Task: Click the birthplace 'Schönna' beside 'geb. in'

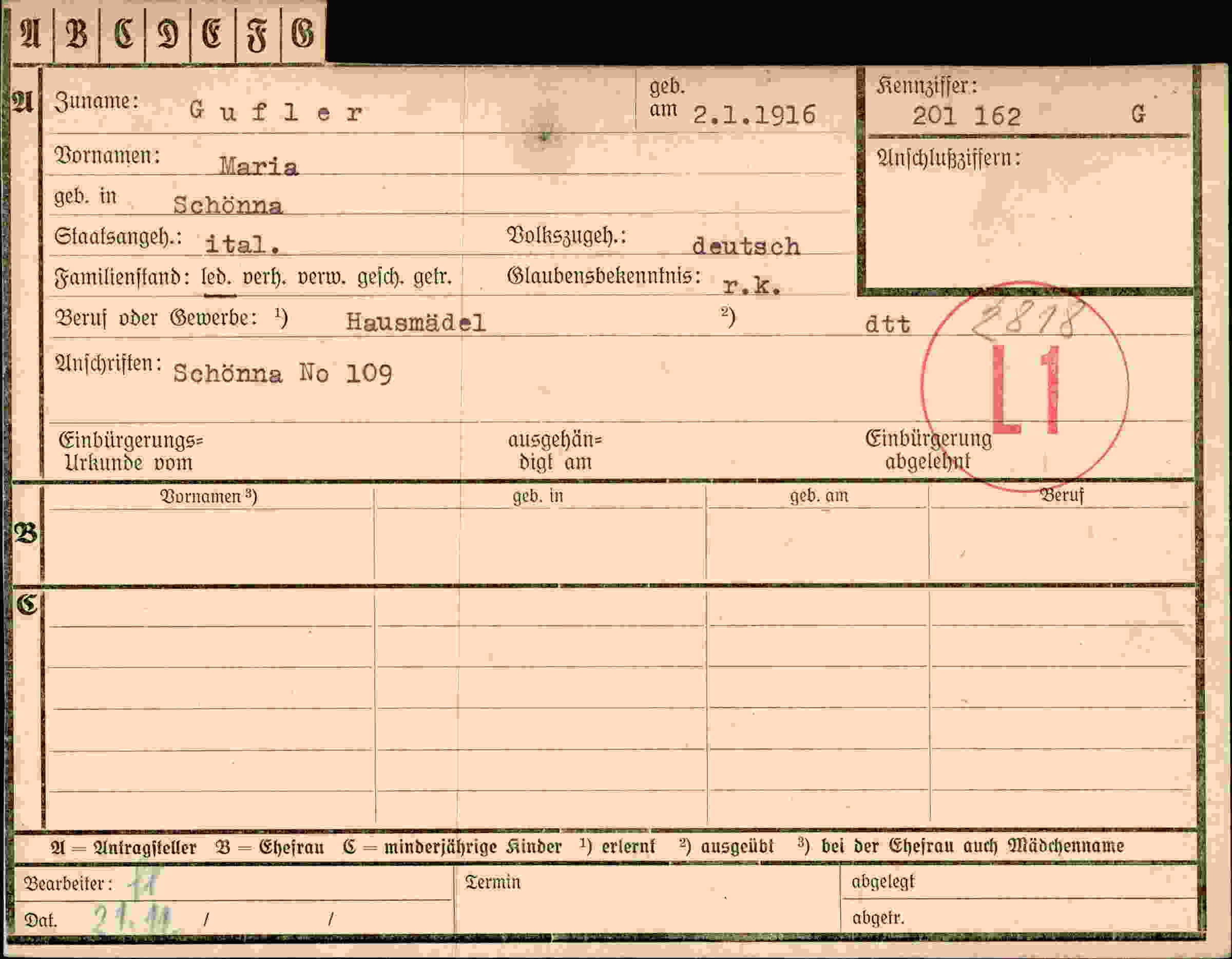Action: point(227,205)
